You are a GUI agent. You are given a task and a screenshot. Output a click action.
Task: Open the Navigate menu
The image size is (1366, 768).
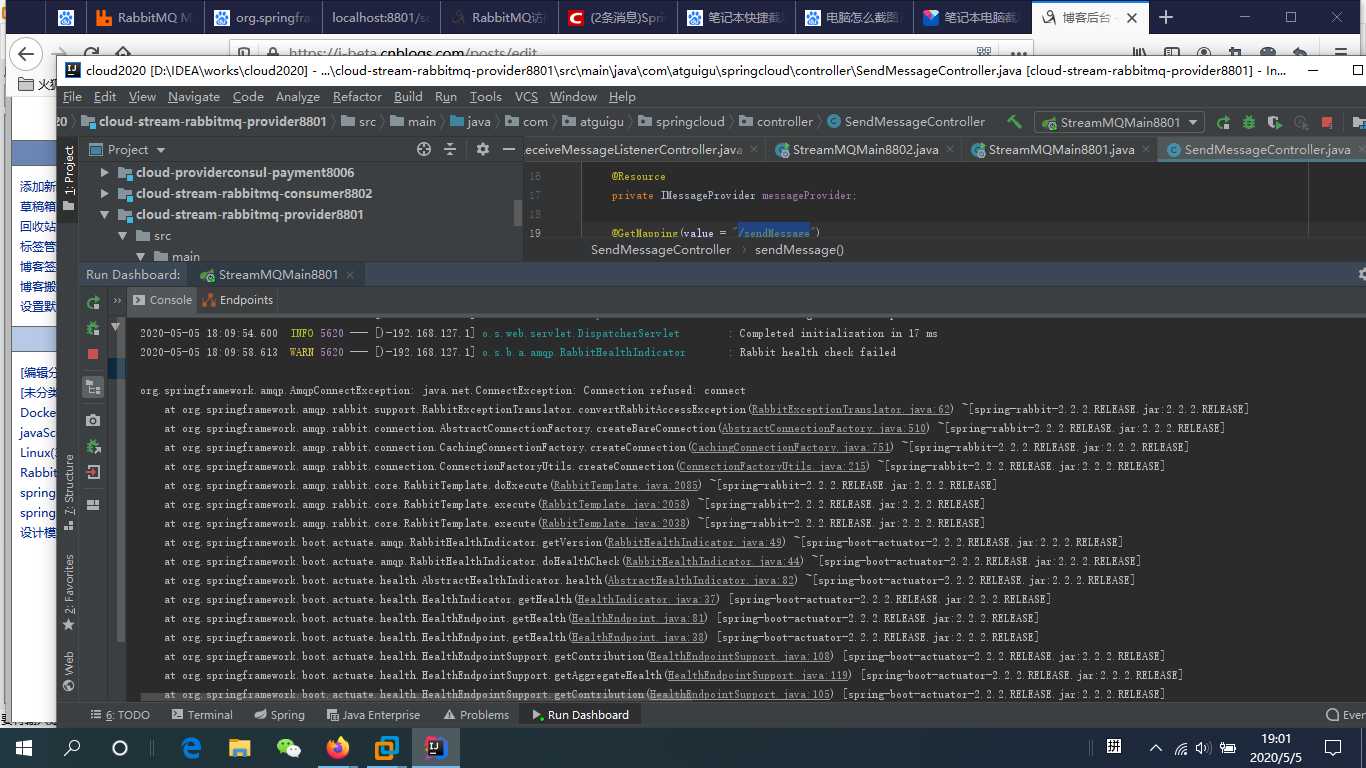pyautogui.click(x=194, y=97)
